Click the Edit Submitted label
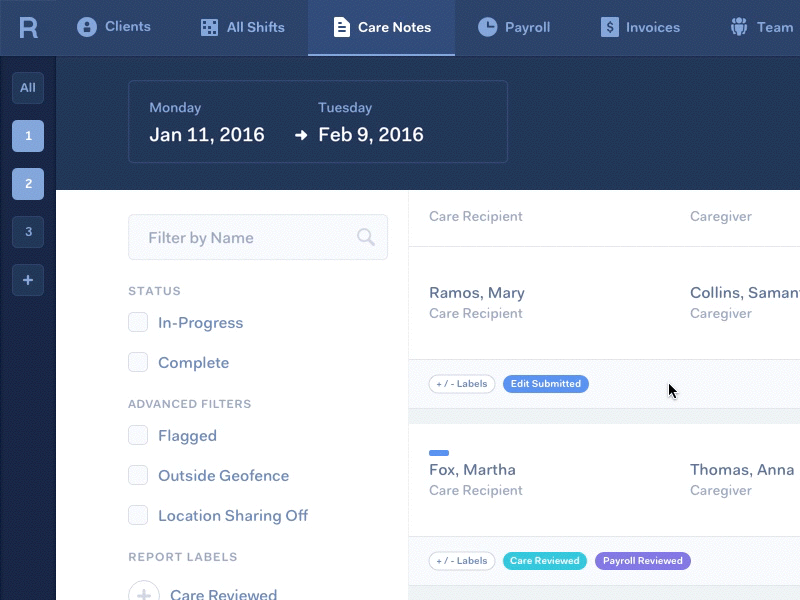800x600 pixels. click(x=545, y=383)
